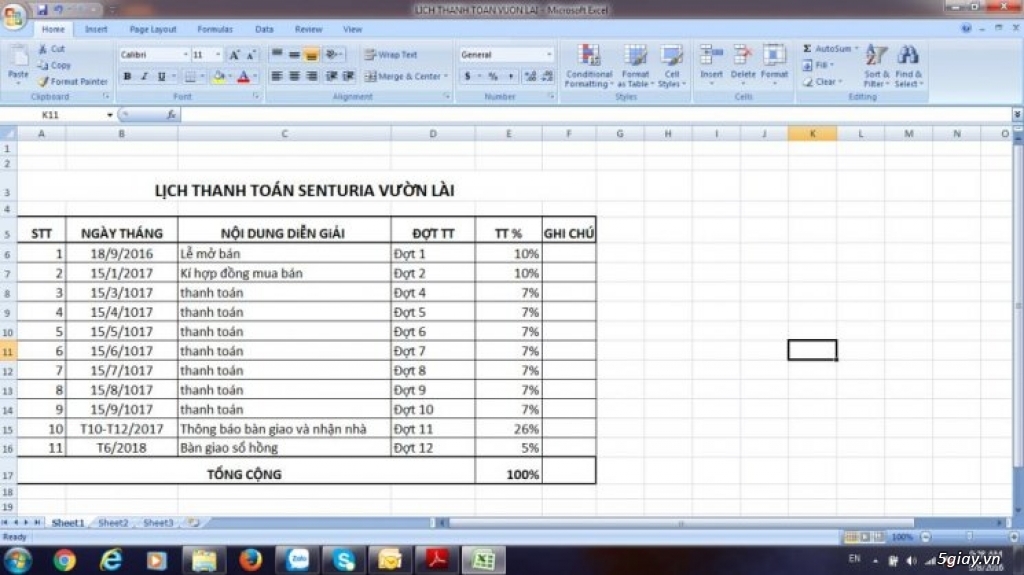Expand the AutoSum dropdown arrow

tap(856, 48)
